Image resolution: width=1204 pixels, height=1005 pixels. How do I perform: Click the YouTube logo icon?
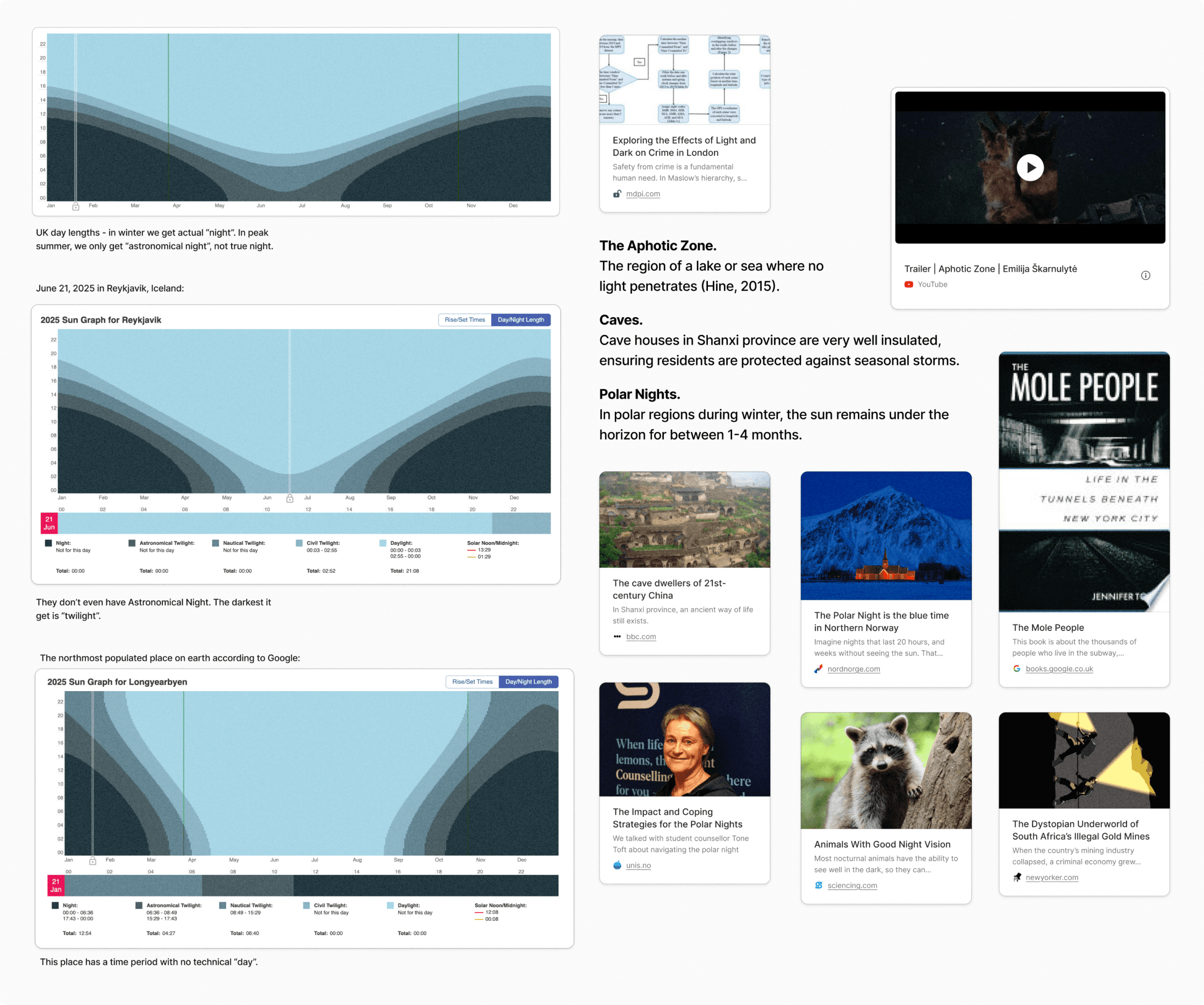908,284
